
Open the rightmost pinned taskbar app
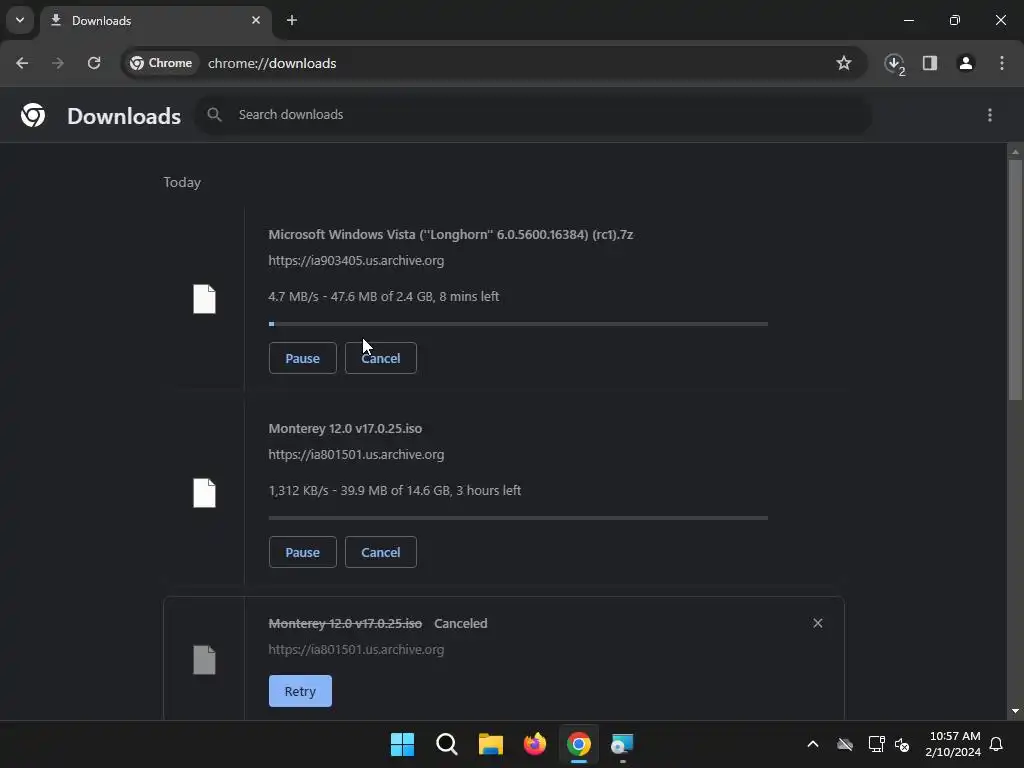click(x=622, y=744)
